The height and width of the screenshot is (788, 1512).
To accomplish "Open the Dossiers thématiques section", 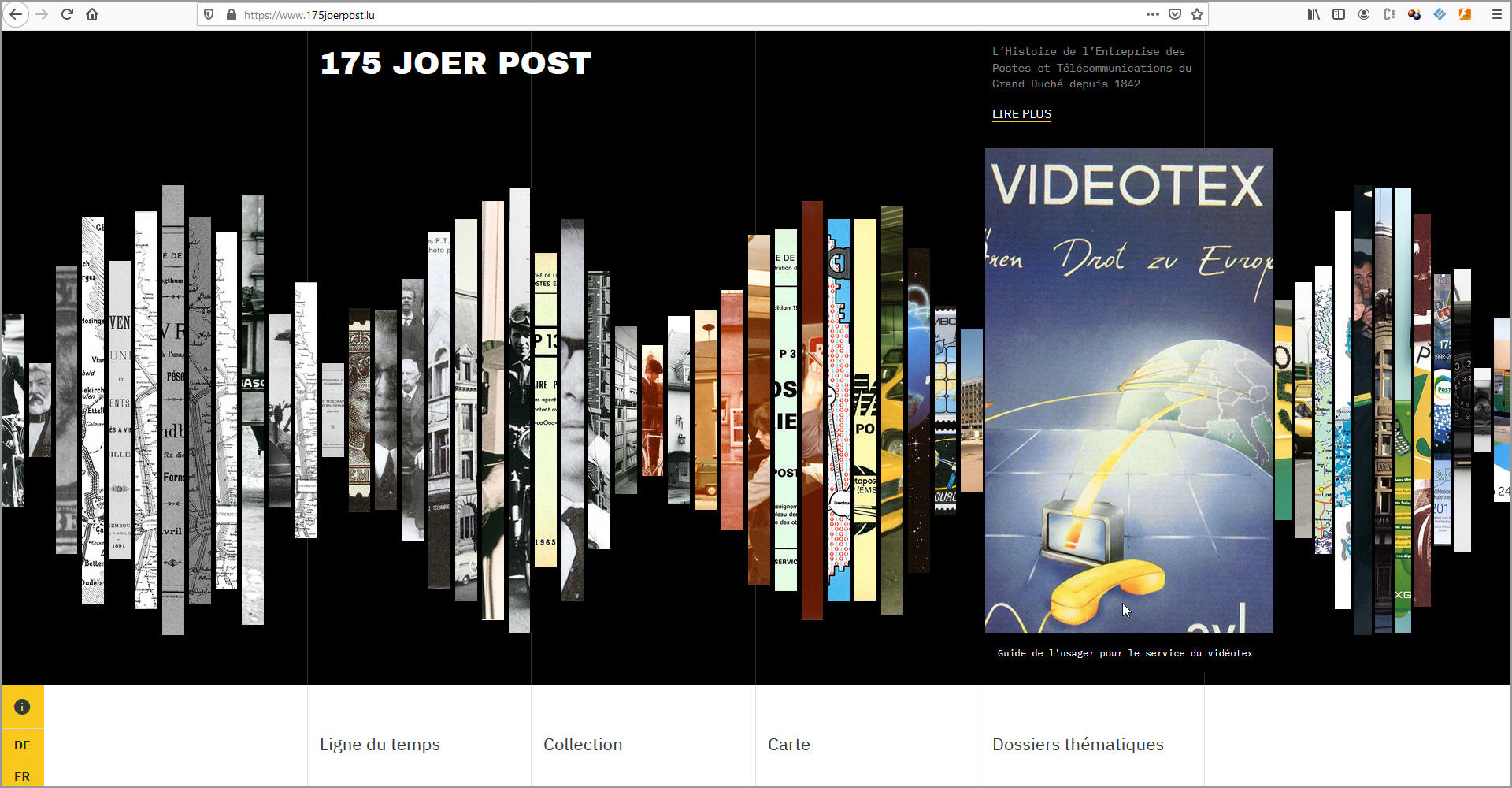I will 1078,745.
